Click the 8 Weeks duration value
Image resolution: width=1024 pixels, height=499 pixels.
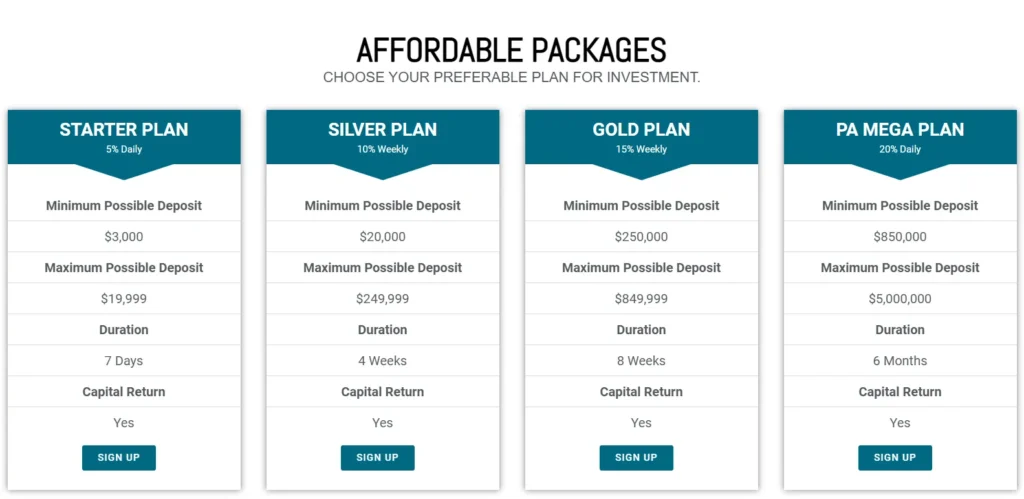[641, 361]
